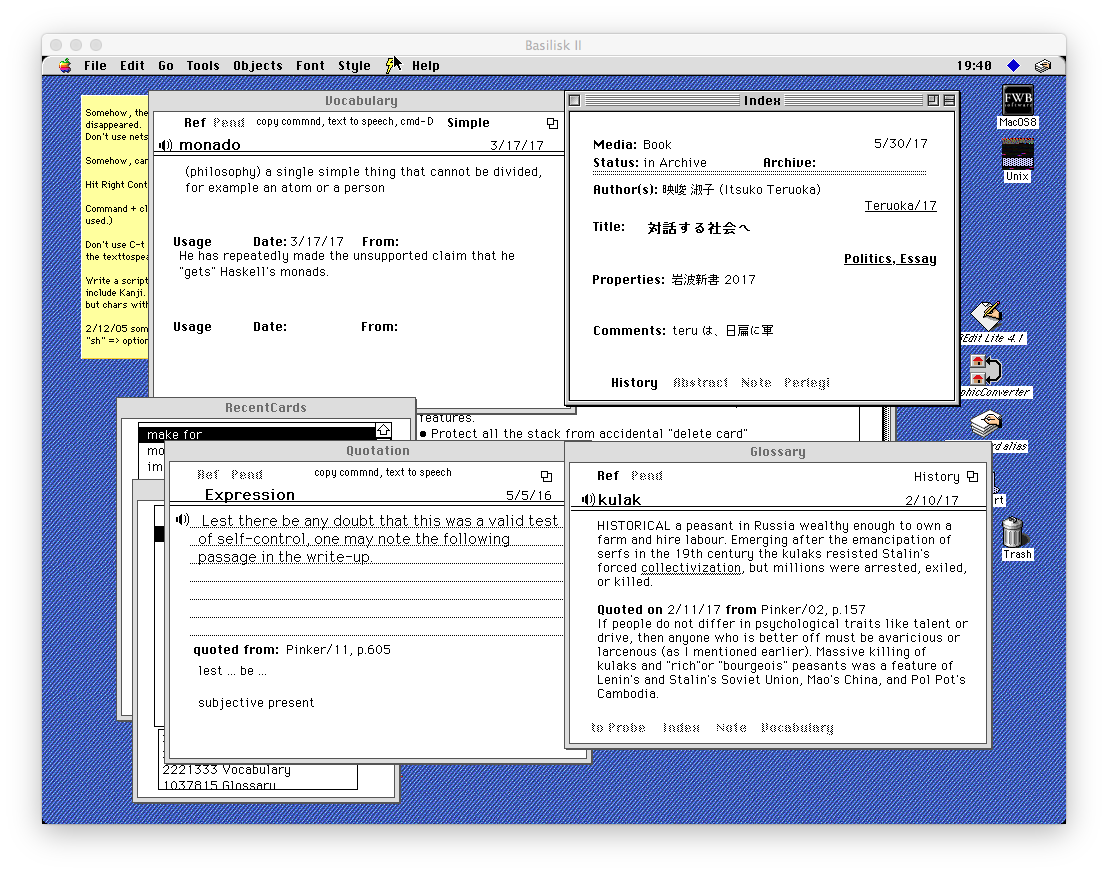Click the monado headword in Vocabulary
1108x874 pixels.
point(210,145)
